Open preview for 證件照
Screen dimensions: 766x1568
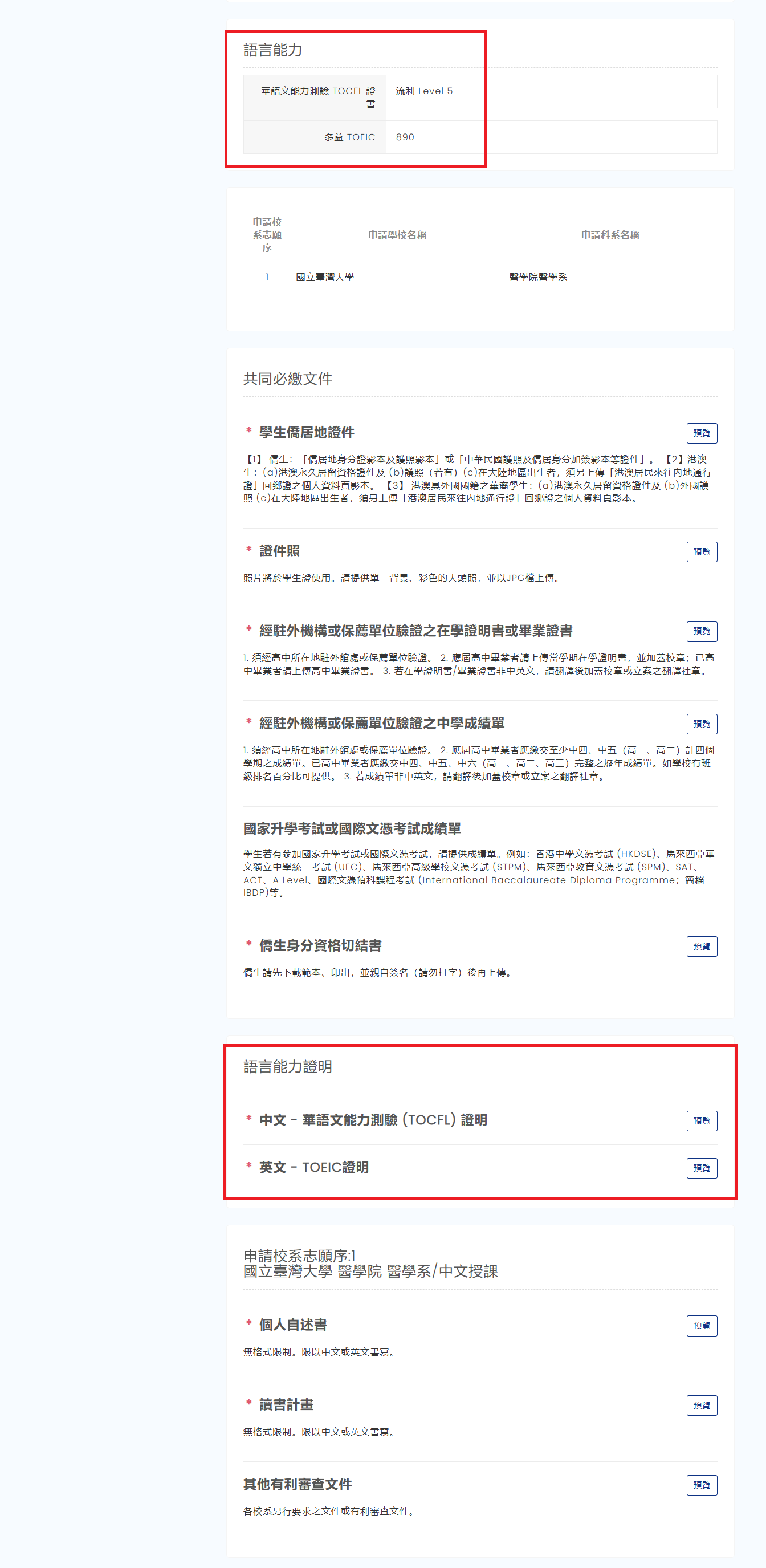tap(702, 551)
